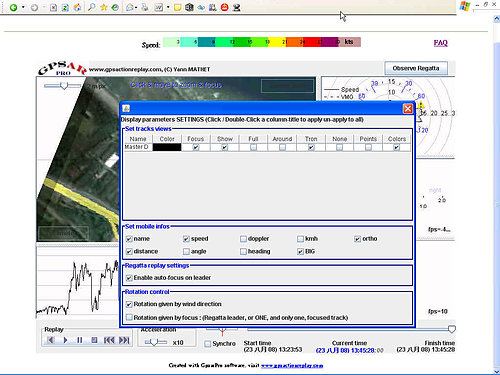500x375 pixels.
Task: Click the replay step-back button
Action: 51,340
